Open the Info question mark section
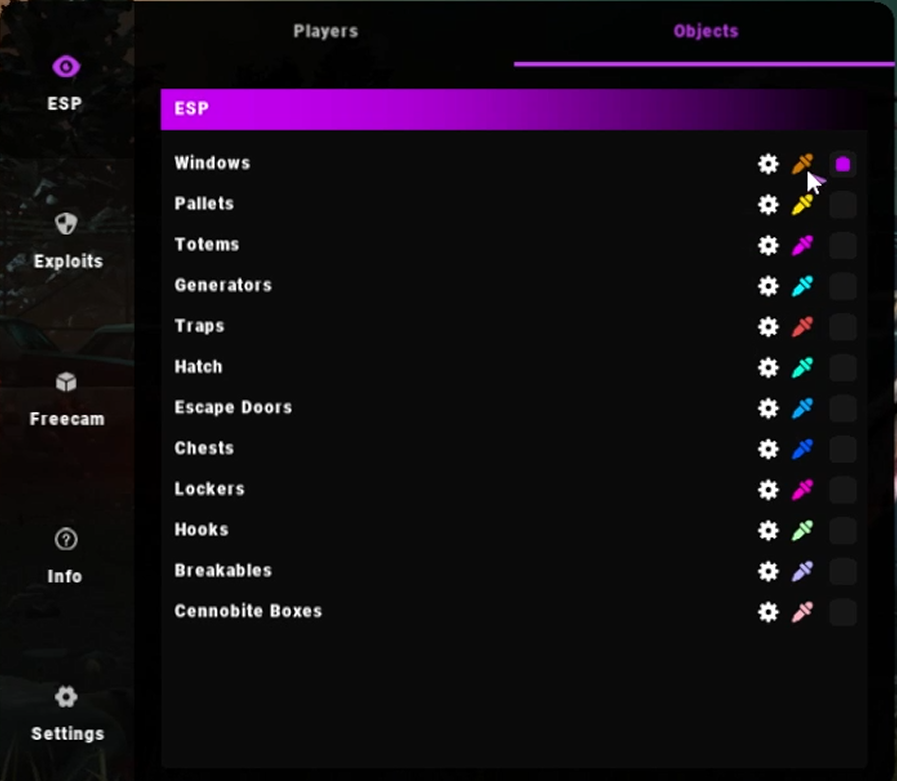Screen dimensions: 897x781 65,556
